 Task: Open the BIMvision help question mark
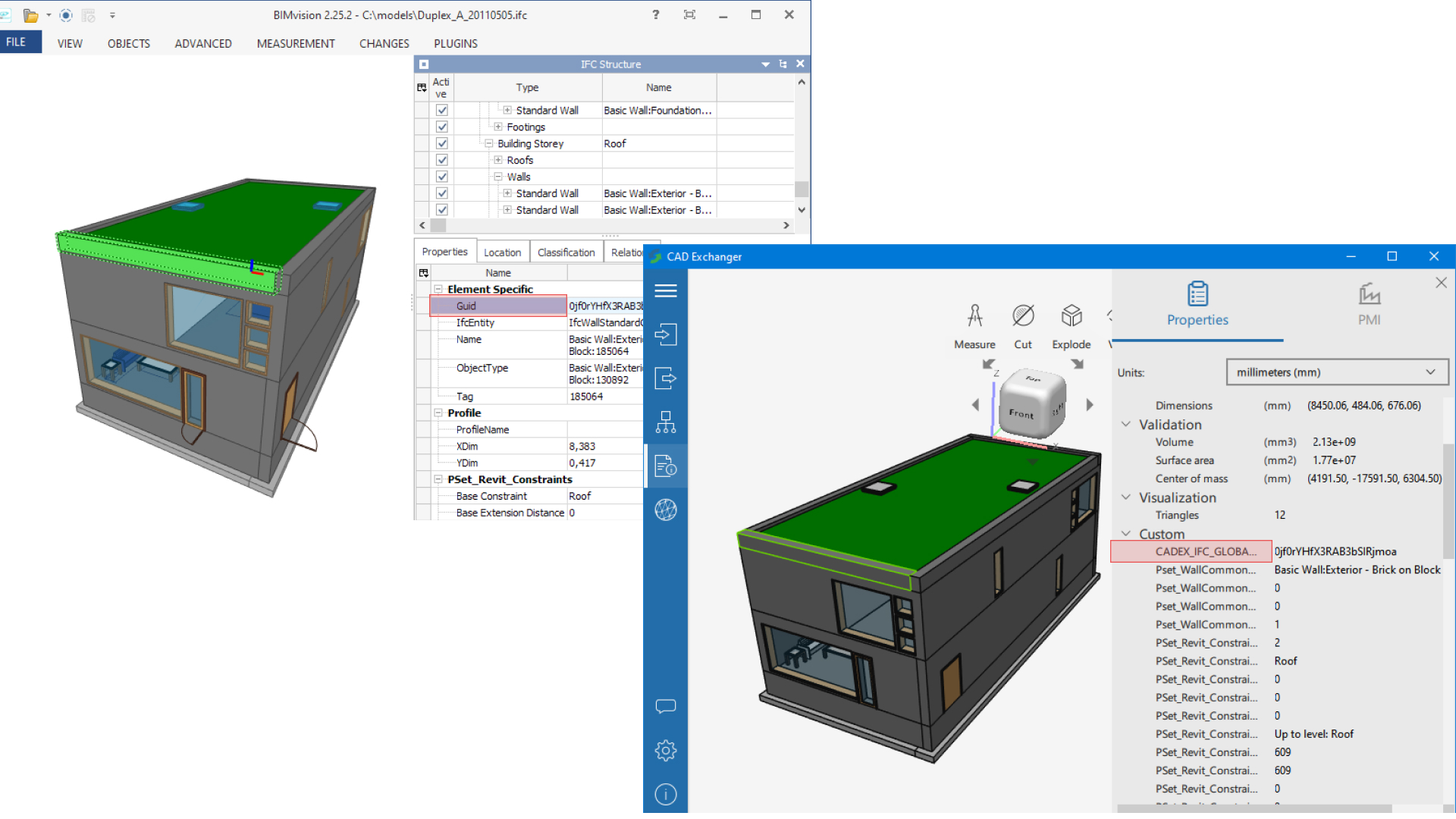click(655, 14)
